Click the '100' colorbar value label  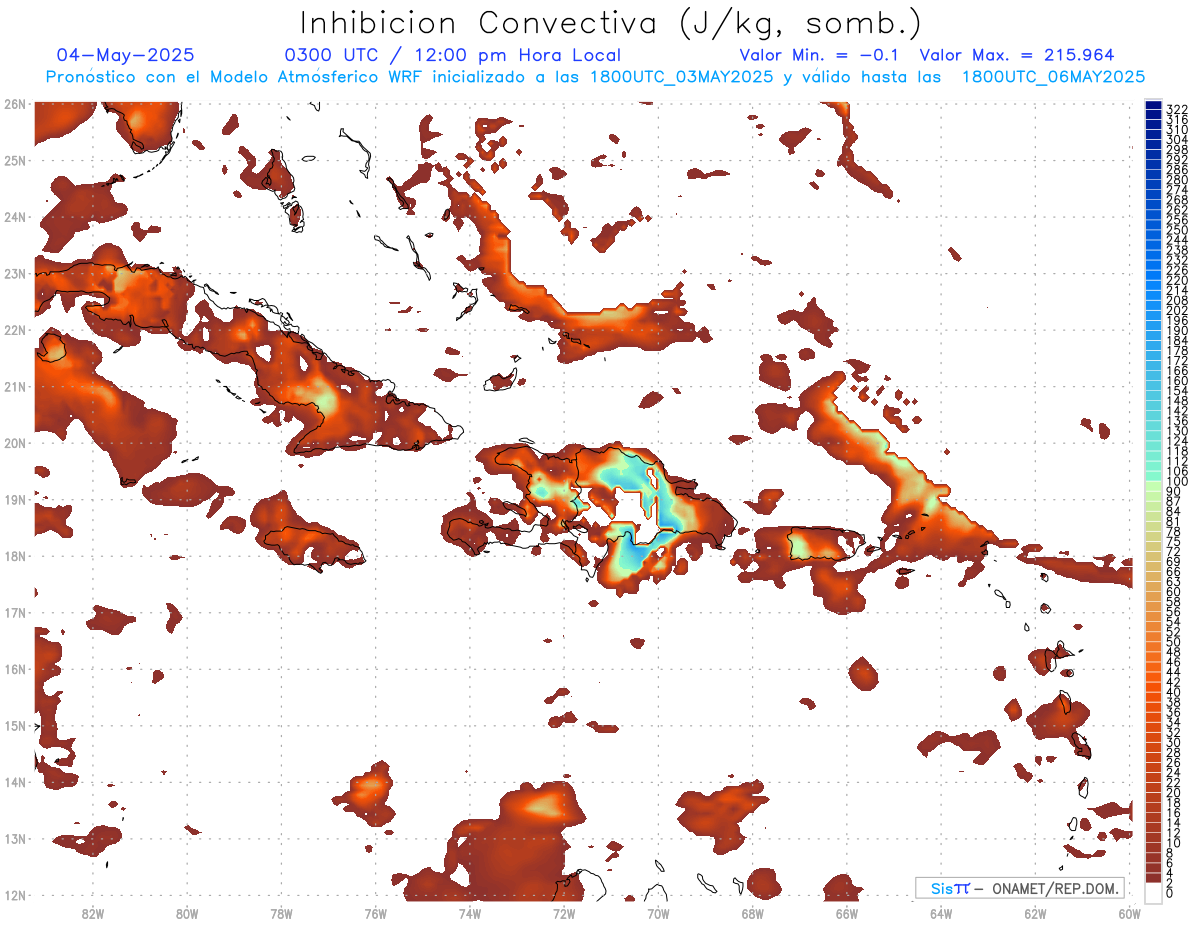(x=1177, y=481)
